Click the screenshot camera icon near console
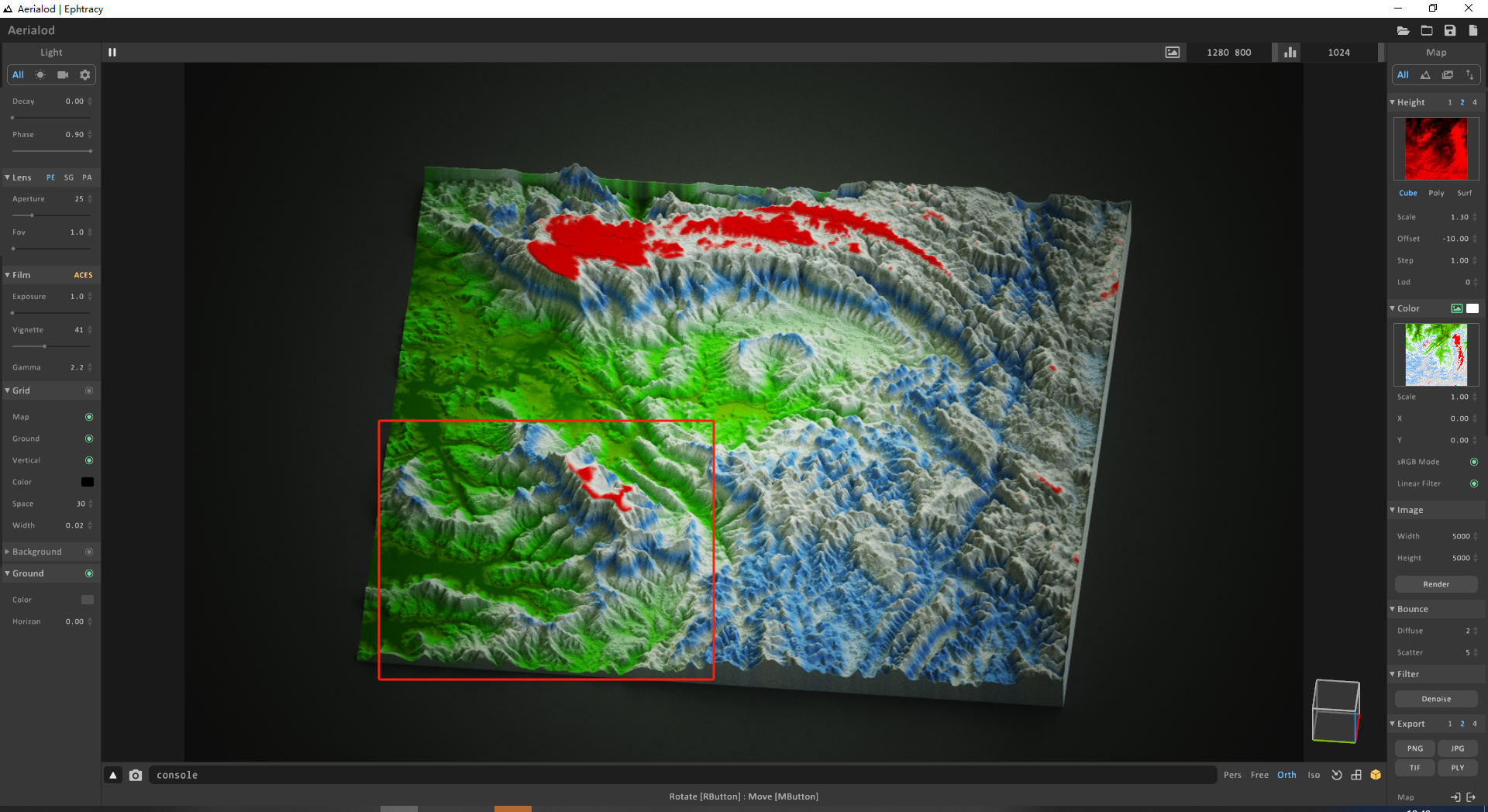Screen dimensions: 1488x812 pyautogui.click(x=136, y=775)
